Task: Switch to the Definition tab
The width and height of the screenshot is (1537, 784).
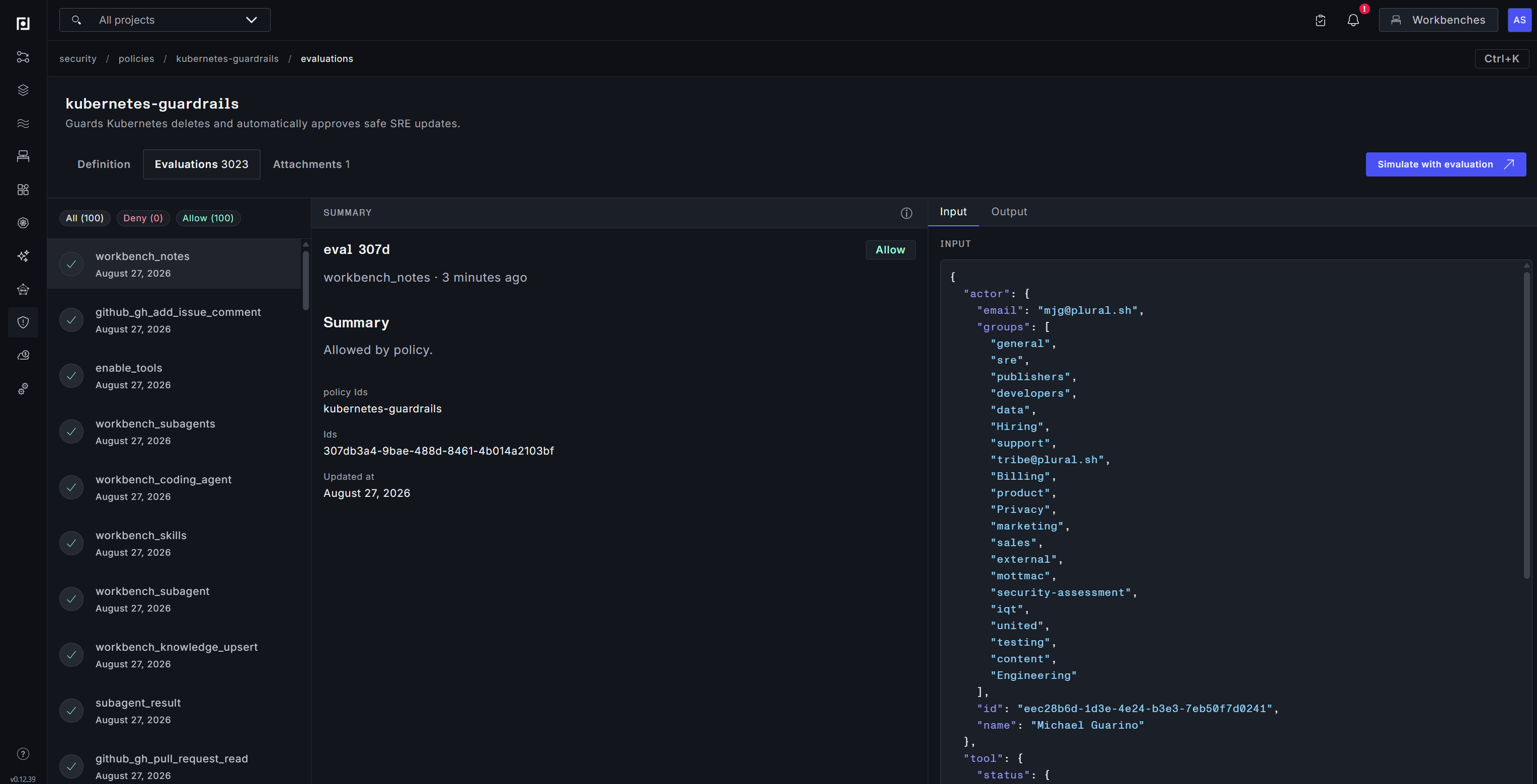Action: coord(104,164)
